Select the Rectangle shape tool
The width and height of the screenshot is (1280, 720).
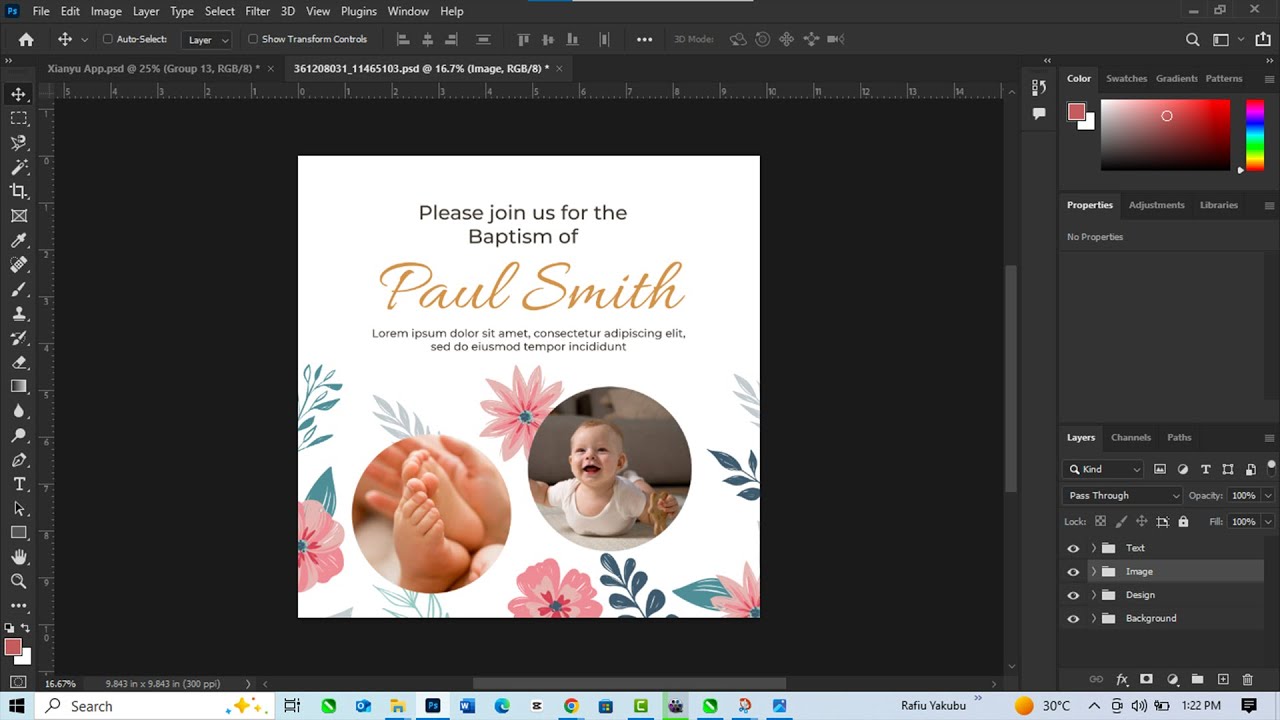[x=19, y=533]
